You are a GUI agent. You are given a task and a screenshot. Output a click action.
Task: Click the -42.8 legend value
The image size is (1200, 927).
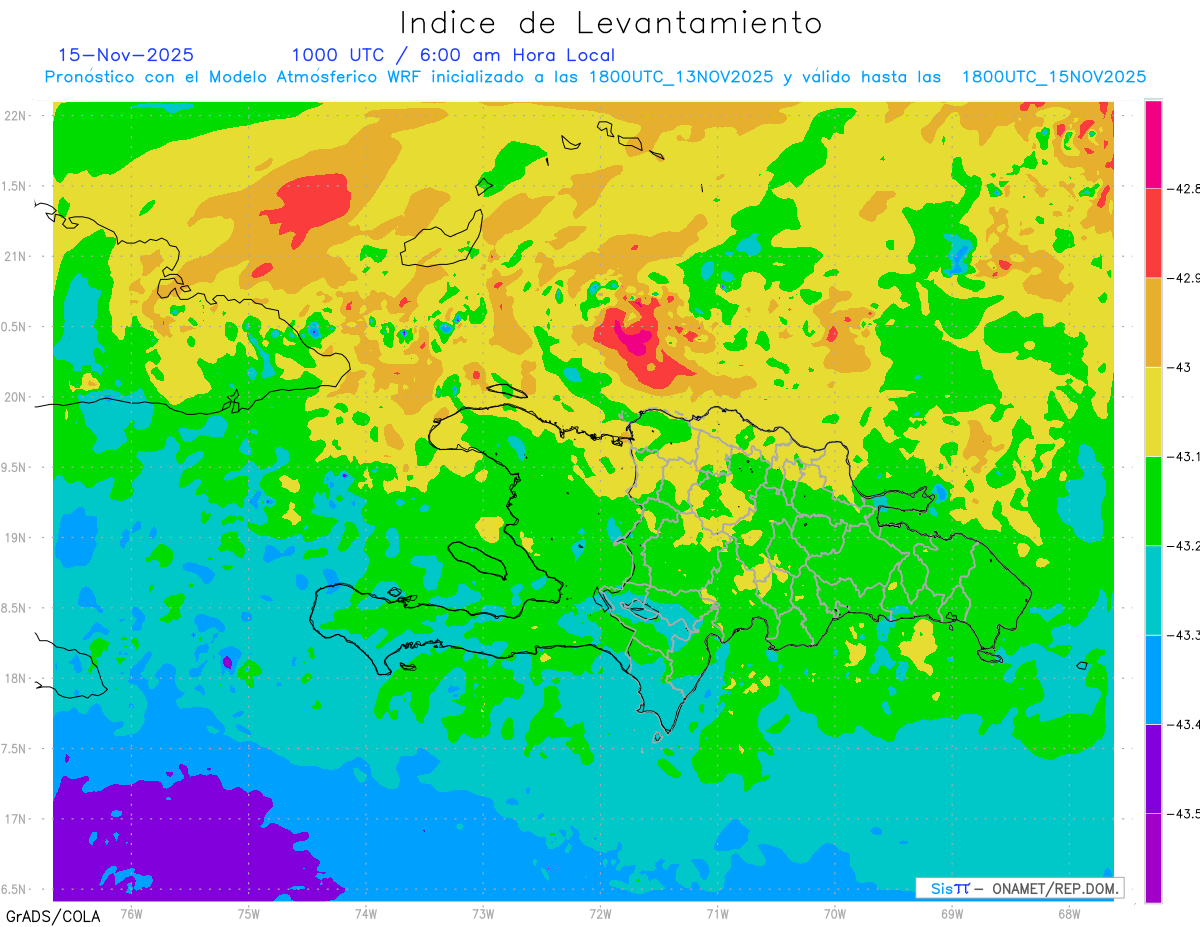coord(1184,188)
